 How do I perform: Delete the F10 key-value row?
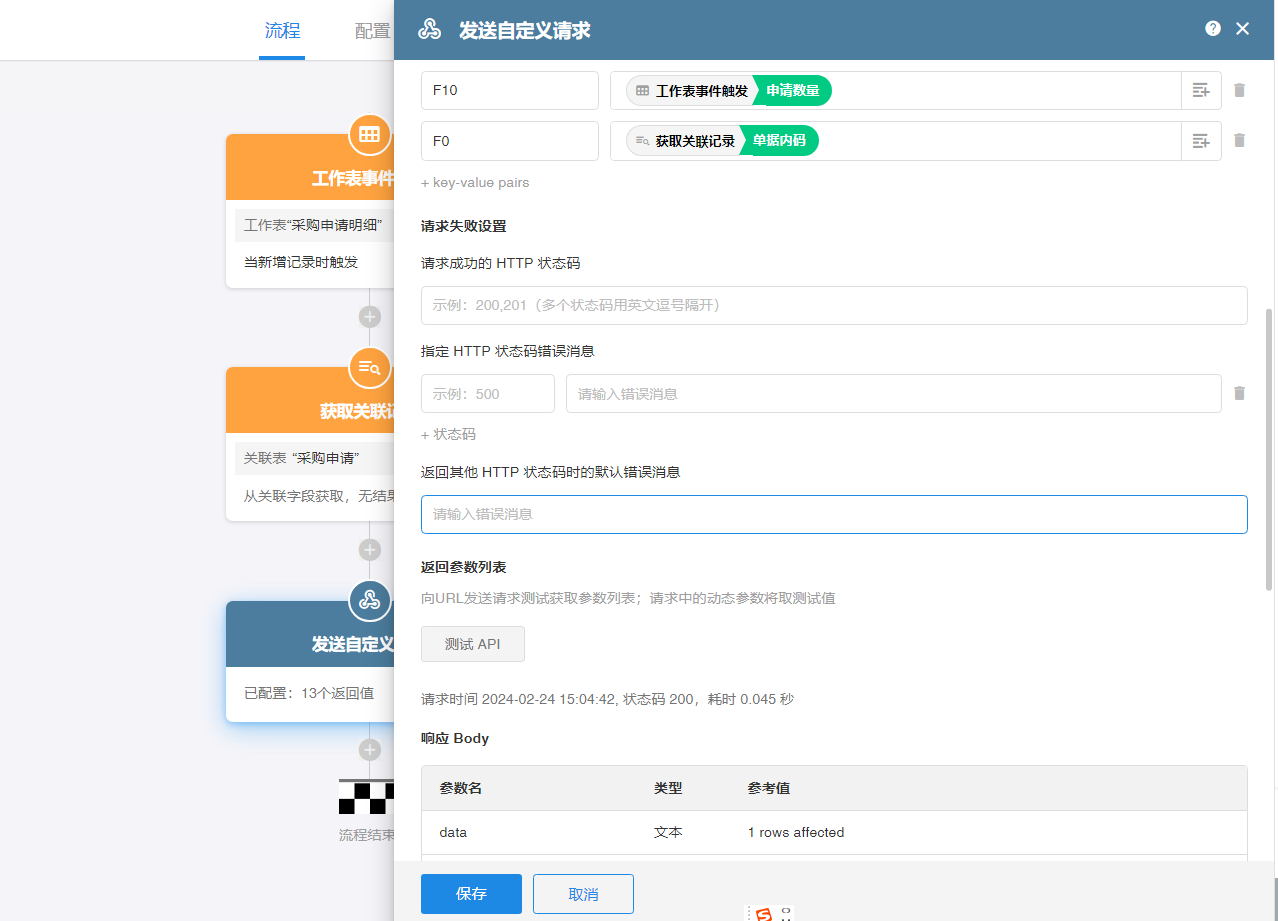click(x=1239, y=90)
